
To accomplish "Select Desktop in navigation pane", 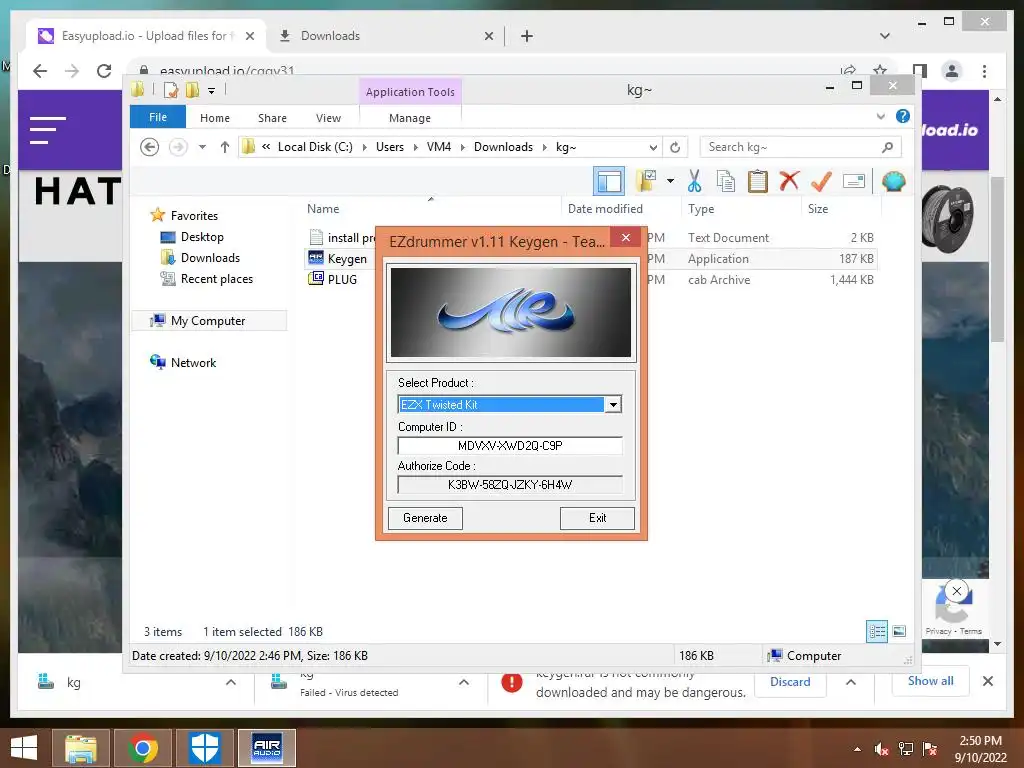I will click(202, 236).
